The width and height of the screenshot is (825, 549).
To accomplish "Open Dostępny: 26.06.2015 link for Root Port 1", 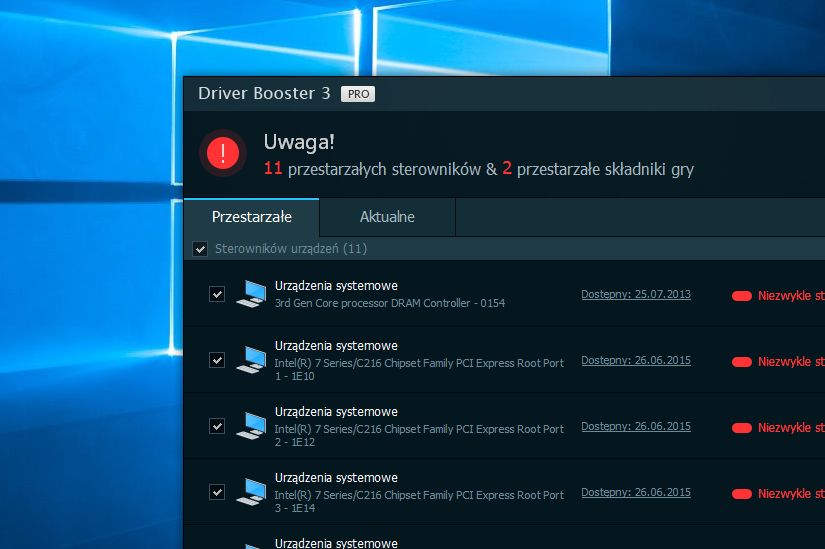I will click(636, 361).
